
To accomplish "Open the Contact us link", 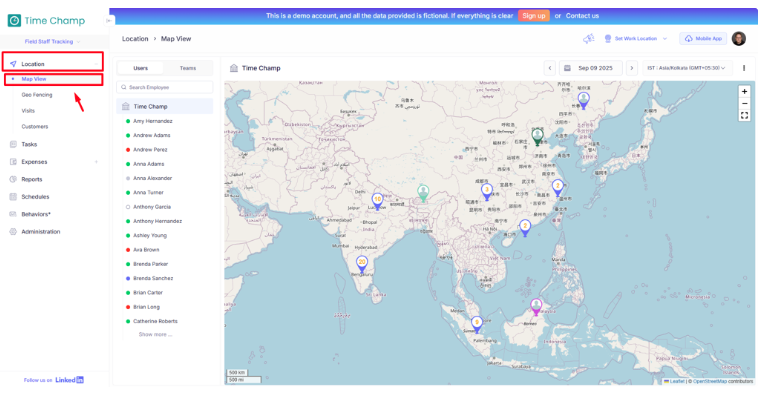I will click(582, 15).
